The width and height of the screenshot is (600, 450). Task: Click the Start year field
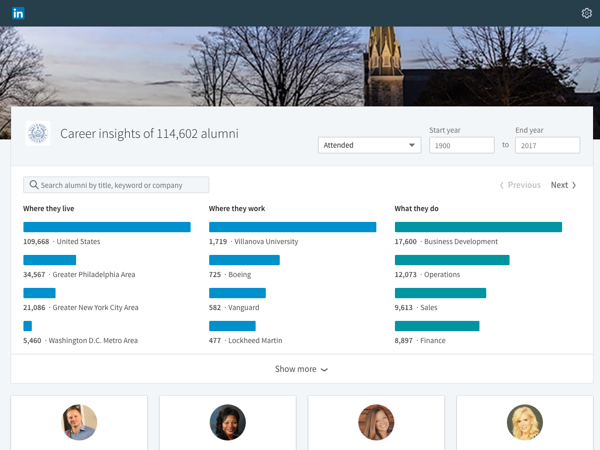point(461,145)
